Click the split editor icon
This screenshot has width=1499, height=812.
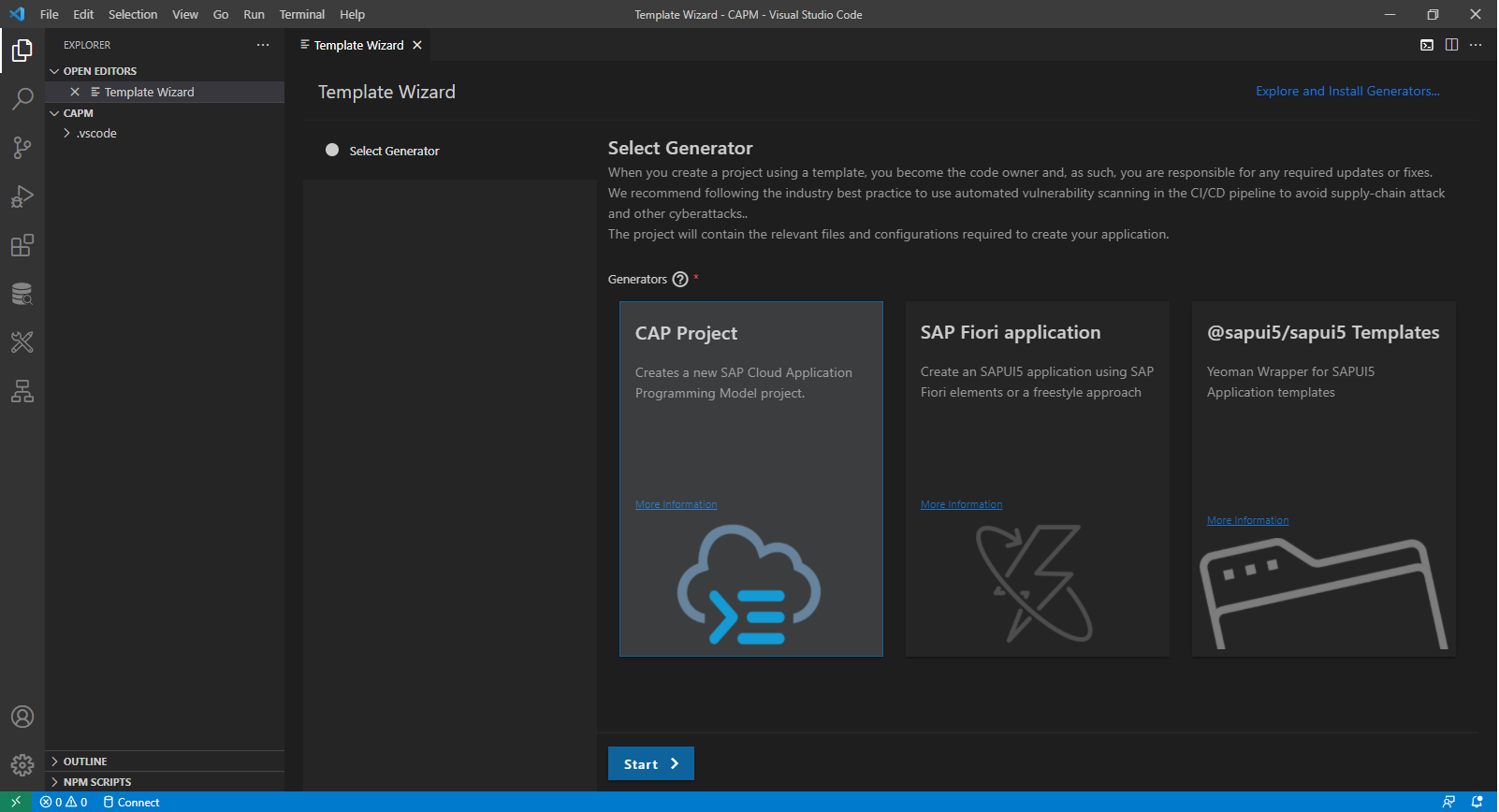(x=1451, y=45)
